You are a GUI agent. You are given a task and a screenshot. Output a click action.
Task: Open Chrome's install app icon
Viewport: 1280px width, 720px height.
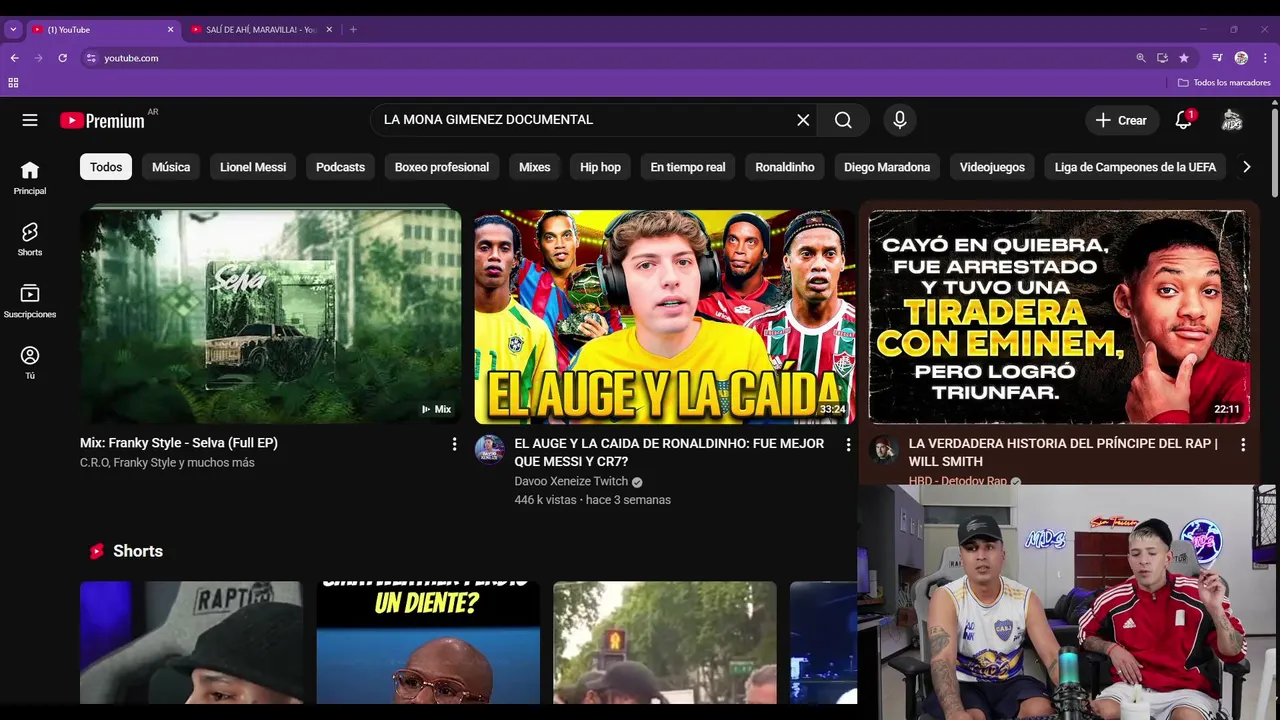[x=1162, y=58]
